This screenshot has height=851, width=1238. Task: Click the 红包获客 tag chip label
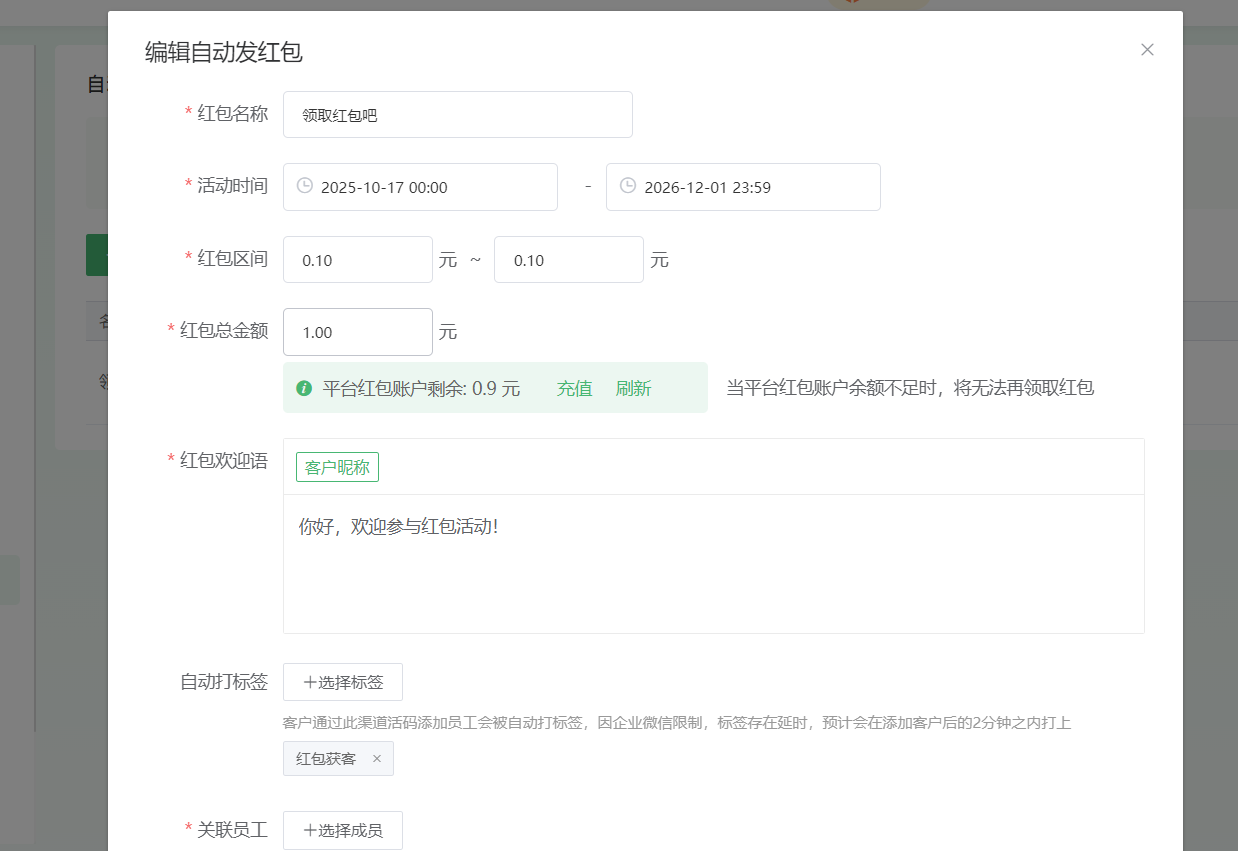tap(326, 759)
